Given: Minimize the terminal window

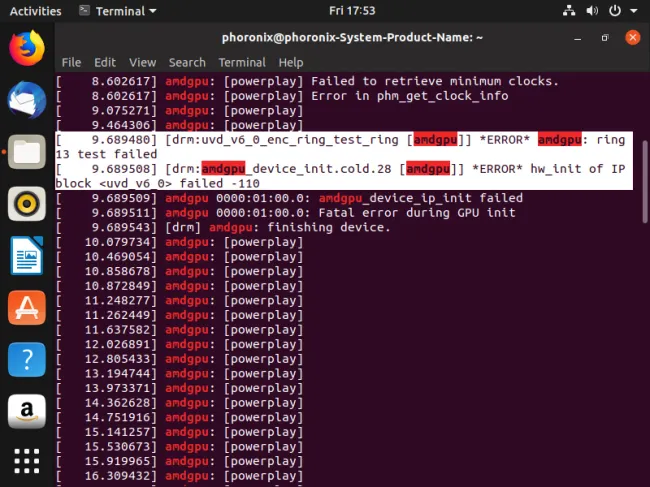Looking at the screenshot, I should [x=577, y=38].
